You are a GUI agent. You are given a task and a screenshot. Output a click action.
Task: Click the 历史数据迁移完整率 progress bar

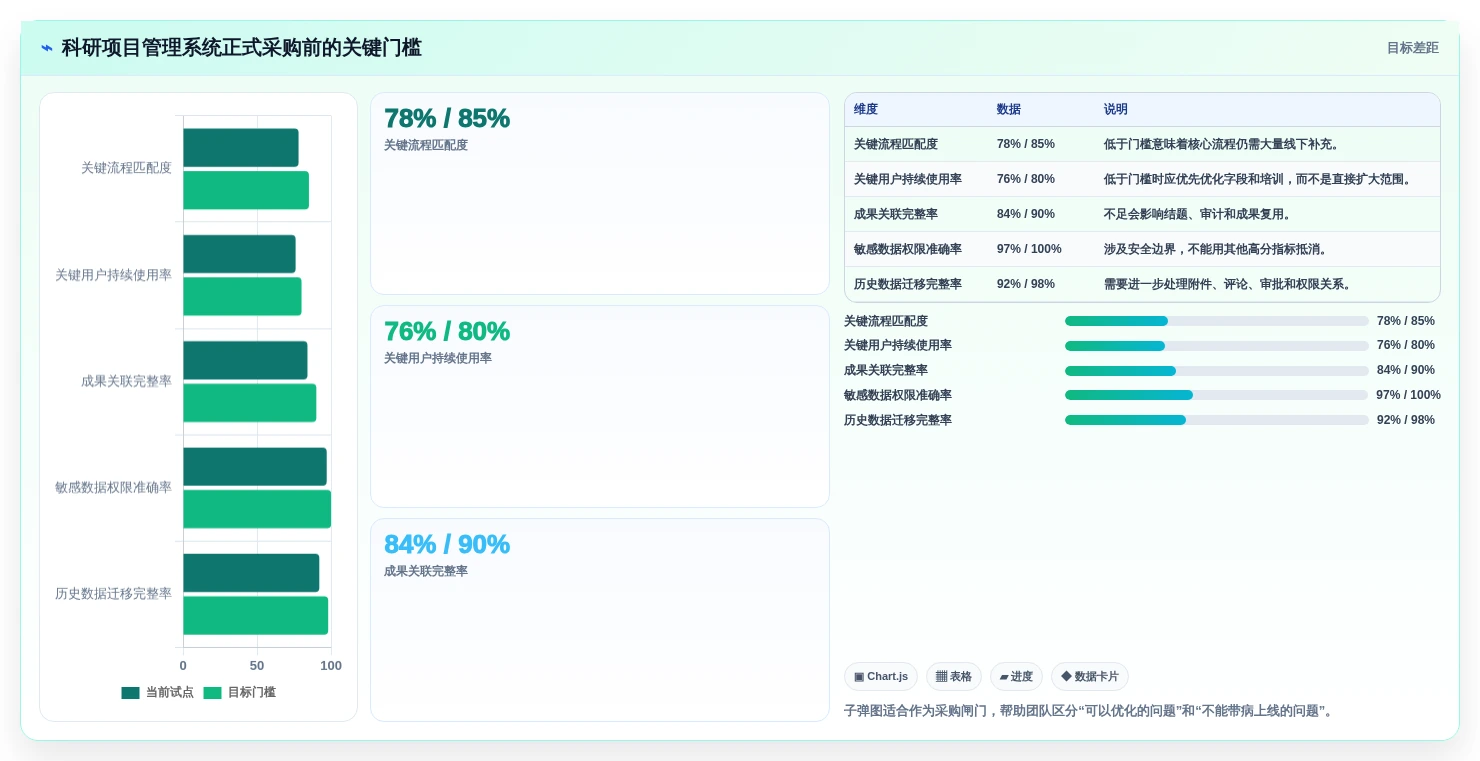pyautogui.click(x=1217, y=420)
